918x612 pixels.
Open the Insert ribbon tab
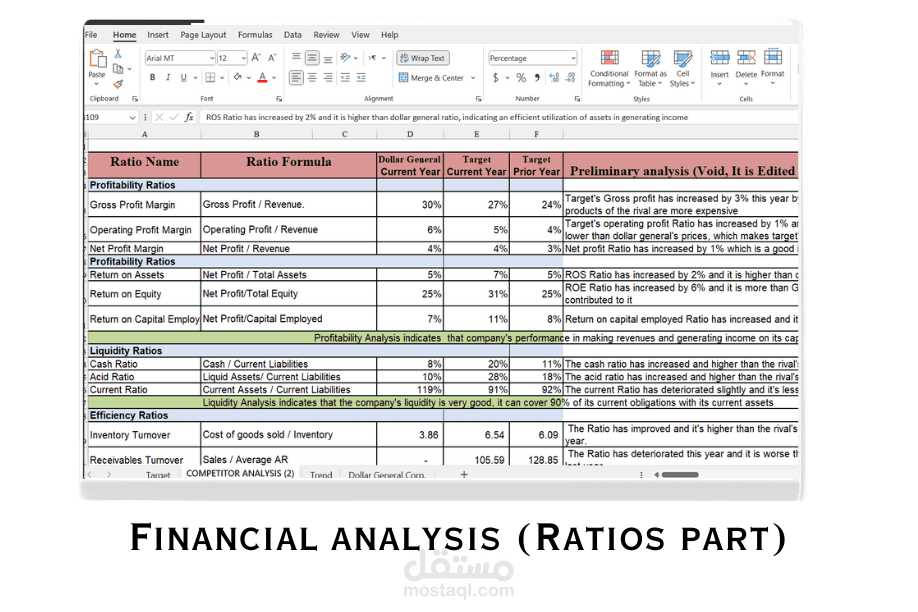point(158,35)
